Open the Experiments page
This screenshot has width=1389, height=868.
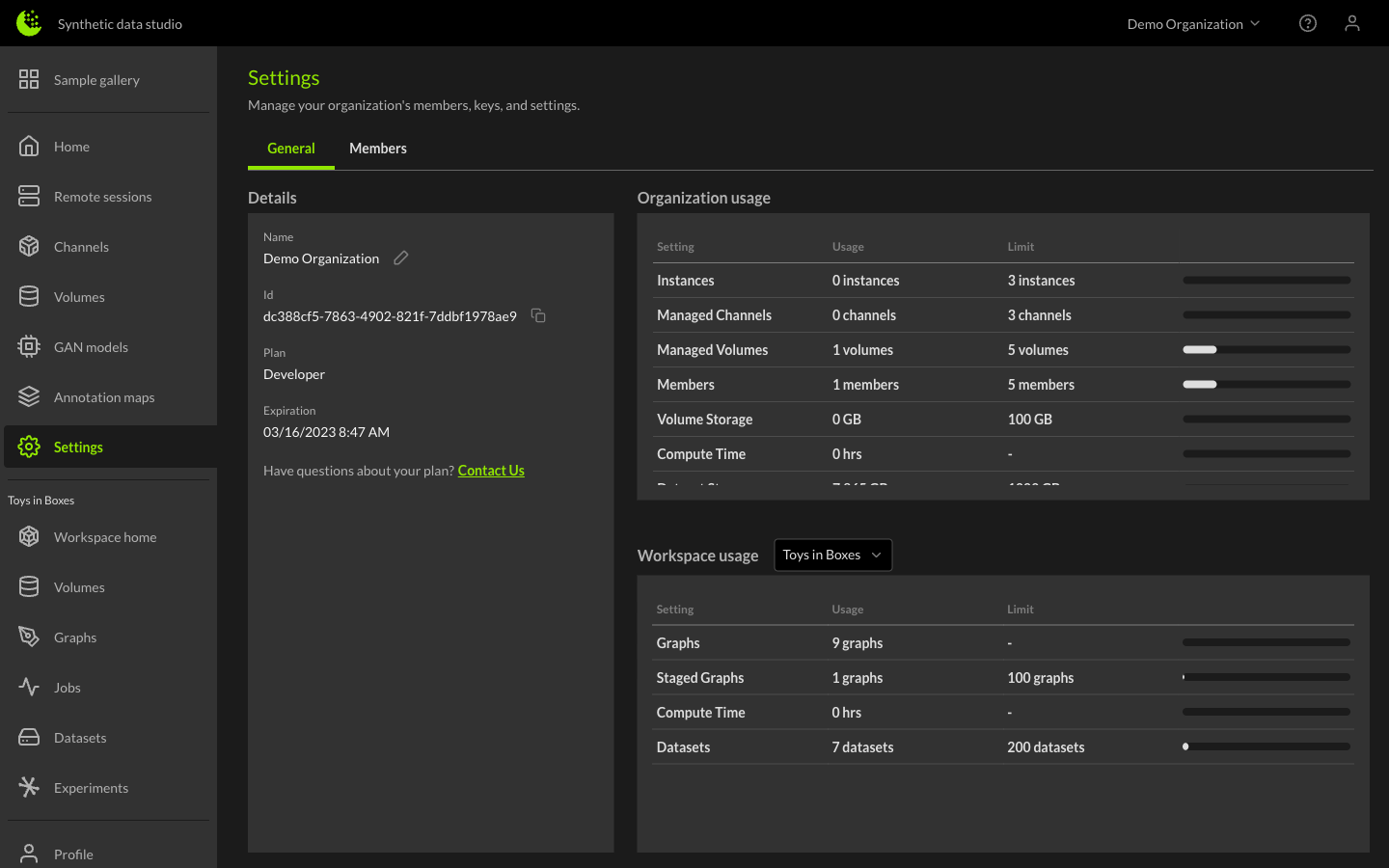(91, 787)
